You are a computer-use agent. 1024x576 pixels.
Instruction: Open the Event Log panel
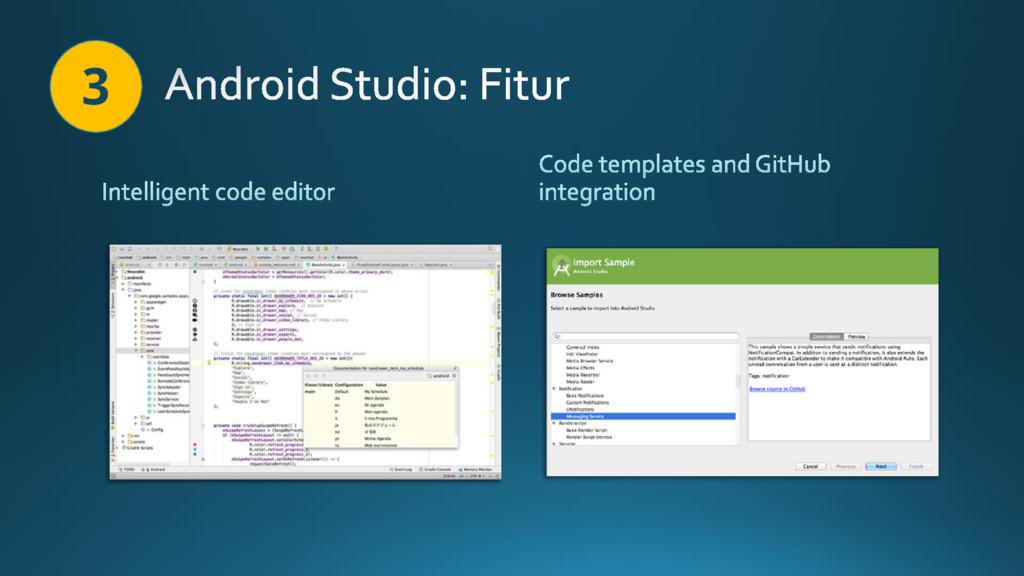click(401, 470)
